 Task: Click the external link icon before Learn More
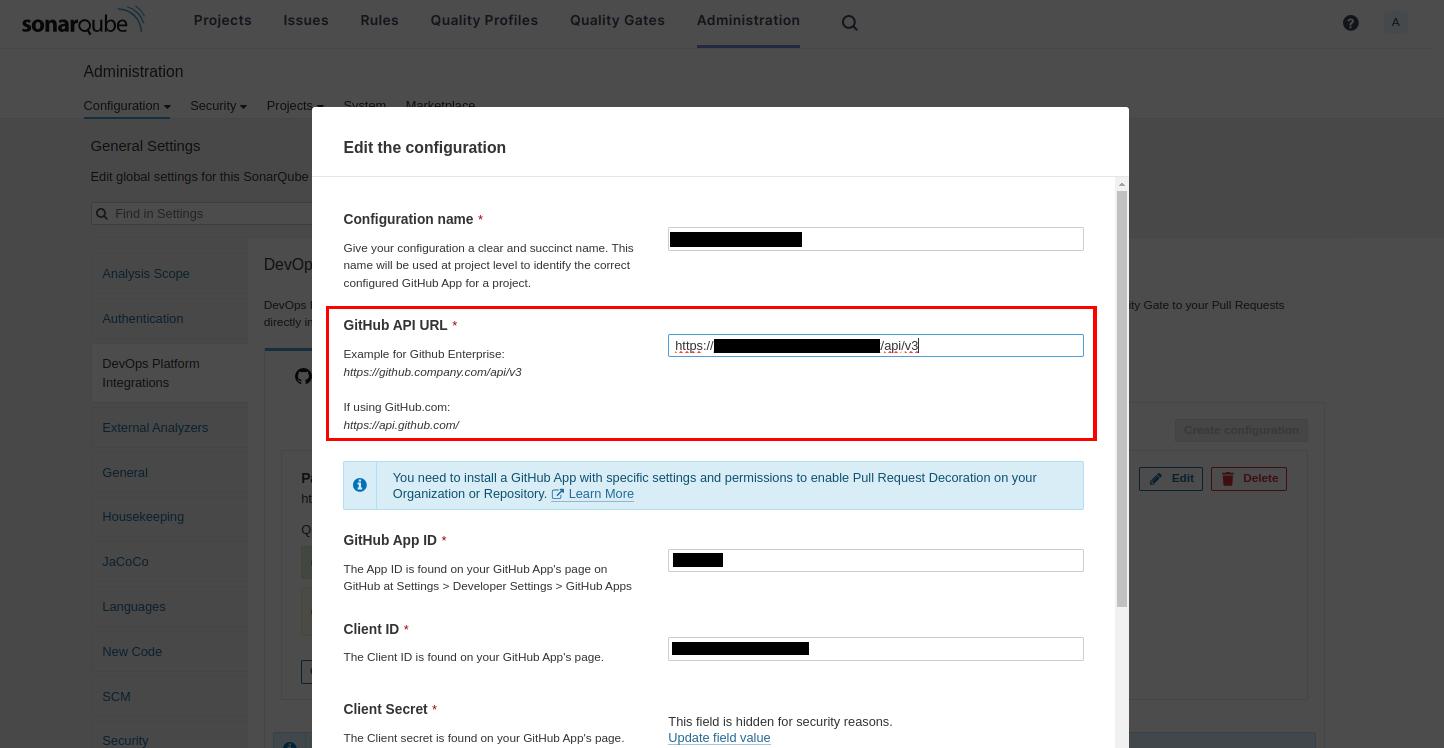tap(558, 494)
